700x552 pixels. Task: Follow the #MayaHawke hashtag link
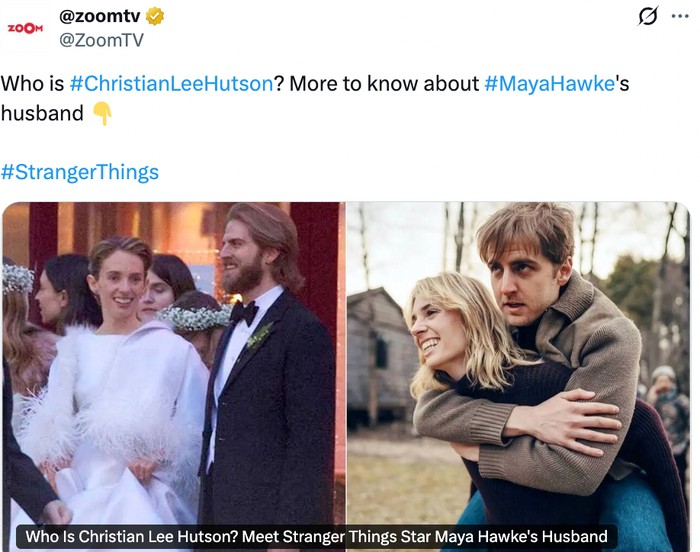tap(549, 84)
